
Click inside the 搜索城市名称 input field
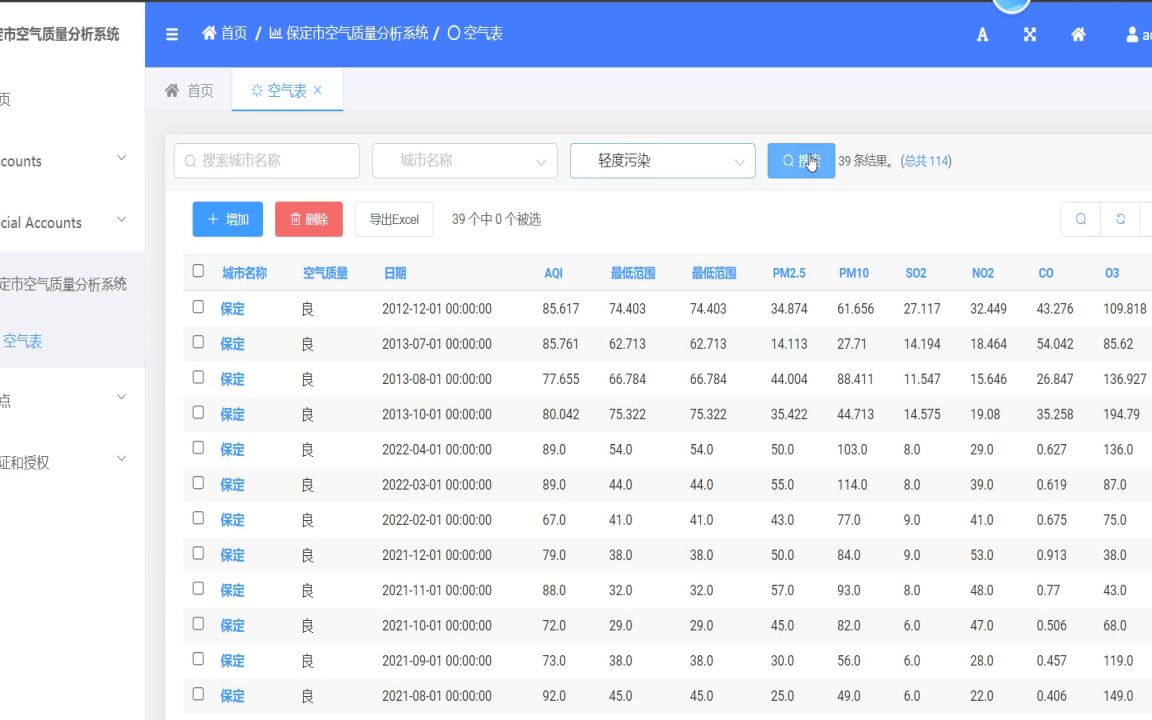tap(265, 160)
